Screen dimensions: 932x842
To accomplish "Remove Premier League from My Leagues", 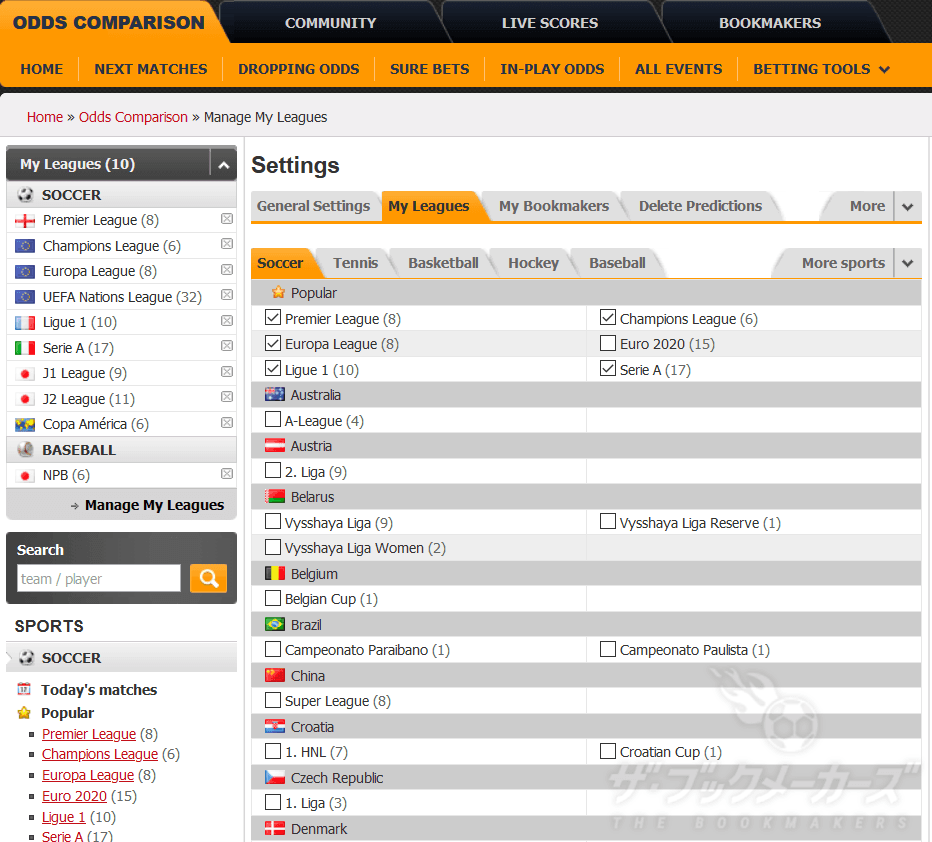I will (x=226, y=219).
